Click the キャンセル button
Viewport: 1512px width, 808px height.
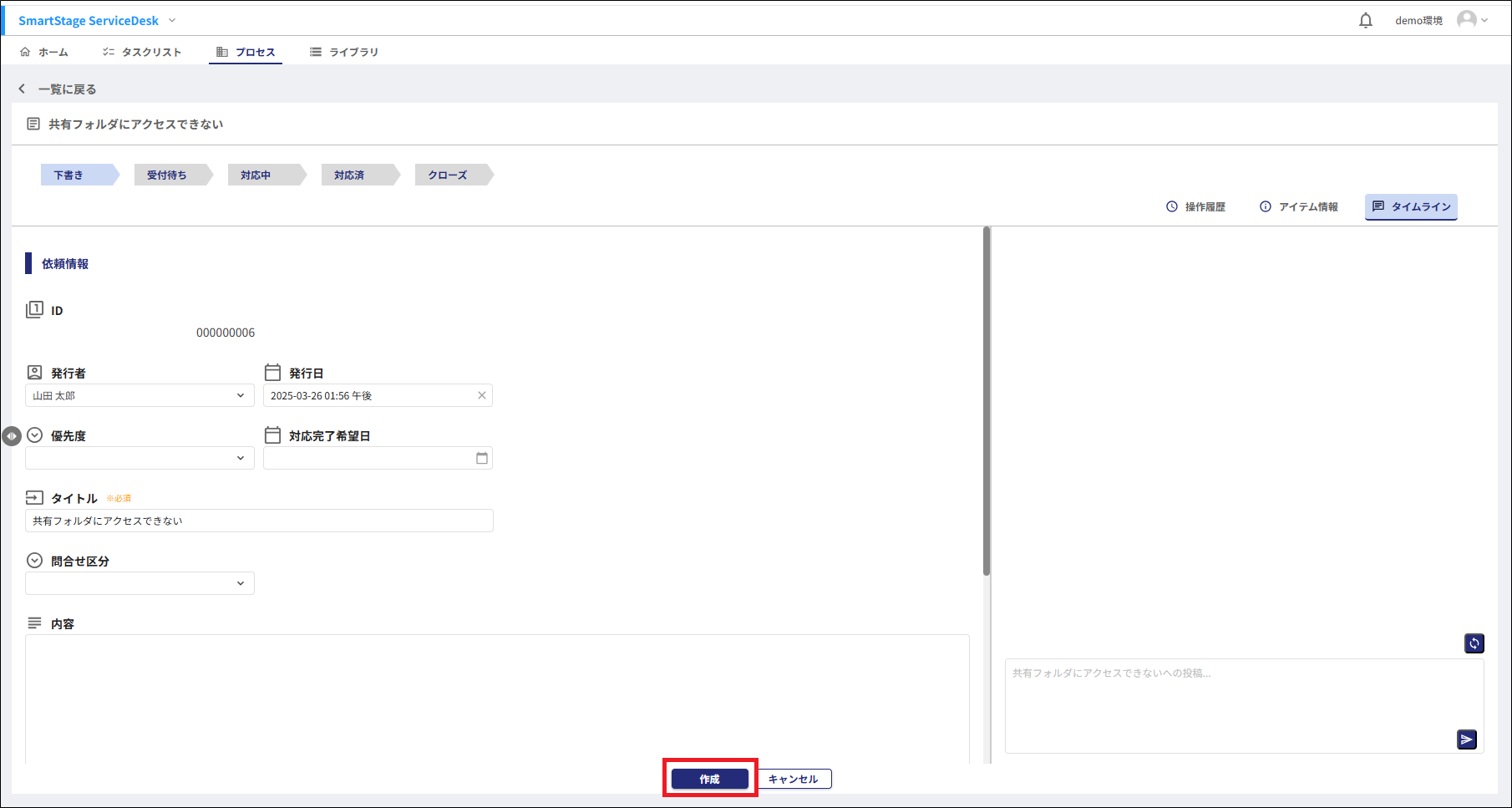[793, 779]
